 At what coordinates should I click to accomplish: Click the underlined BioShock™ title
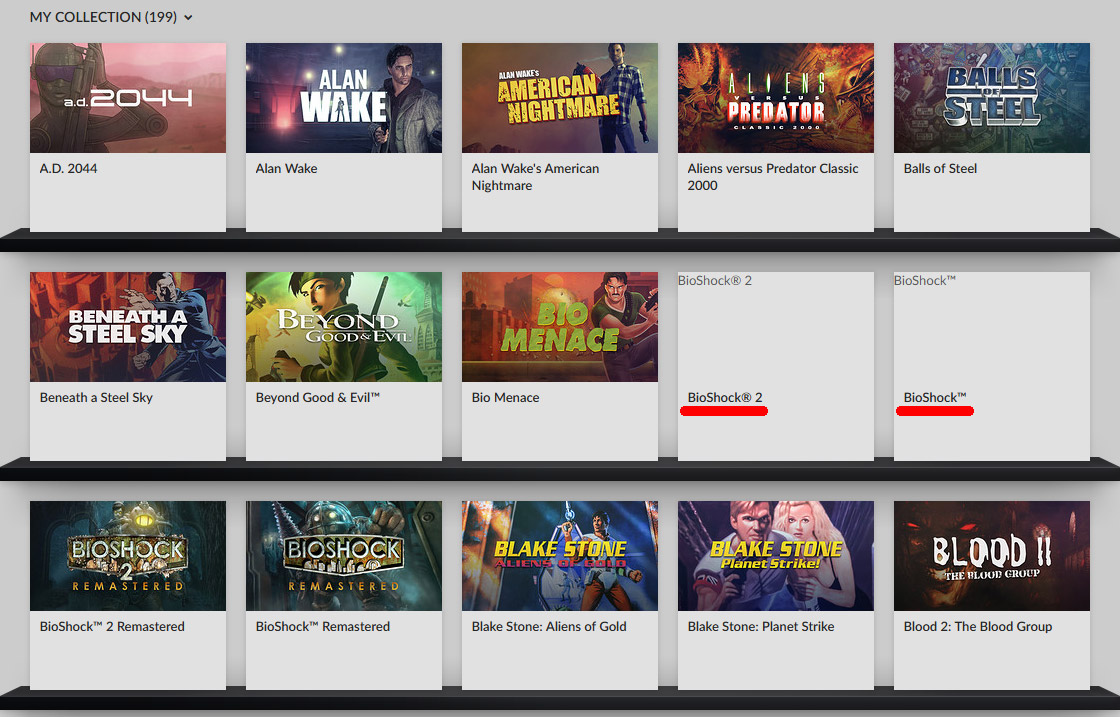point(935,398)
